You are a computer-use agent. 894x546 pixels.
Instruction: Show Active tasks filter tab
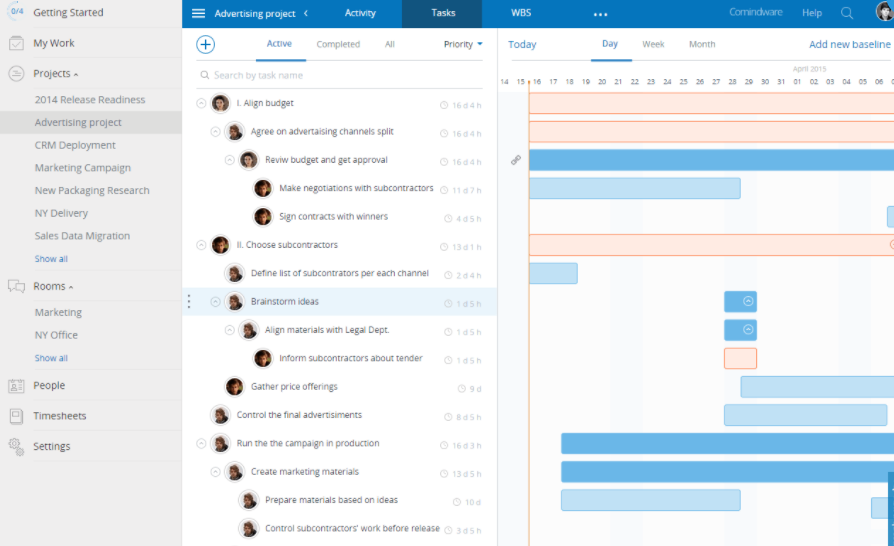[x=279, y=44]
